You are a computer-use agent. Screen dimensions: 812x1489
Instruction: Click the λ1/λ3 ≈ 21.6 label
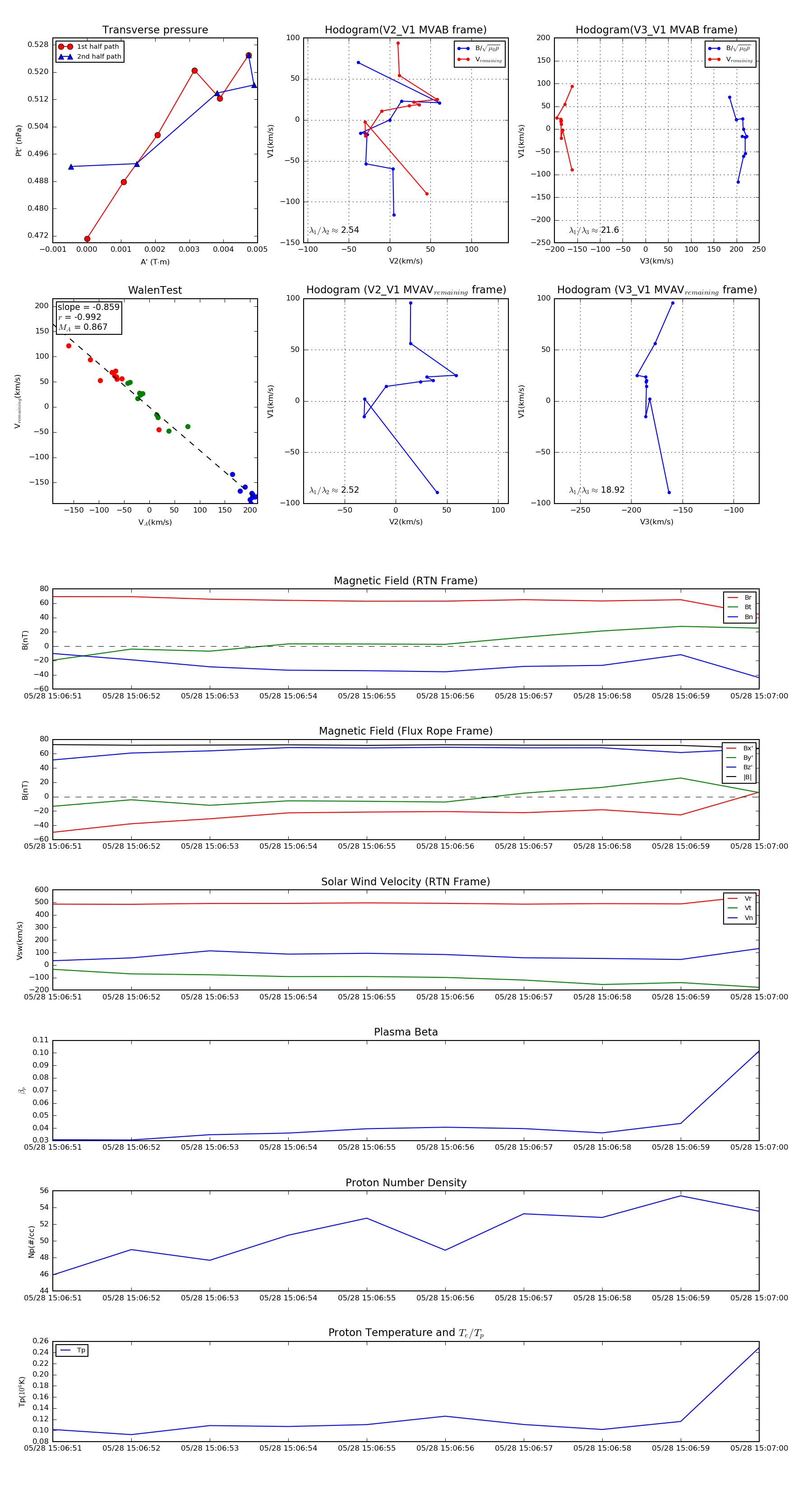[x=594, y=230]
